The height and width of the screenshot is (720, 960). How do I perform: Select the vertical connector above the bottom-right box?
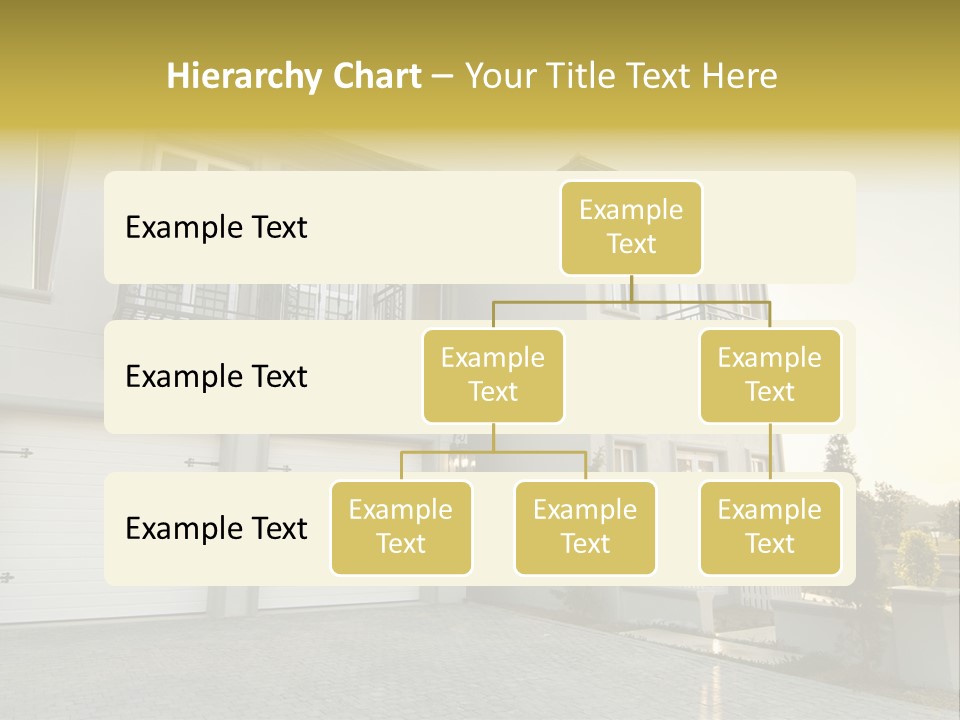[770, 452]
